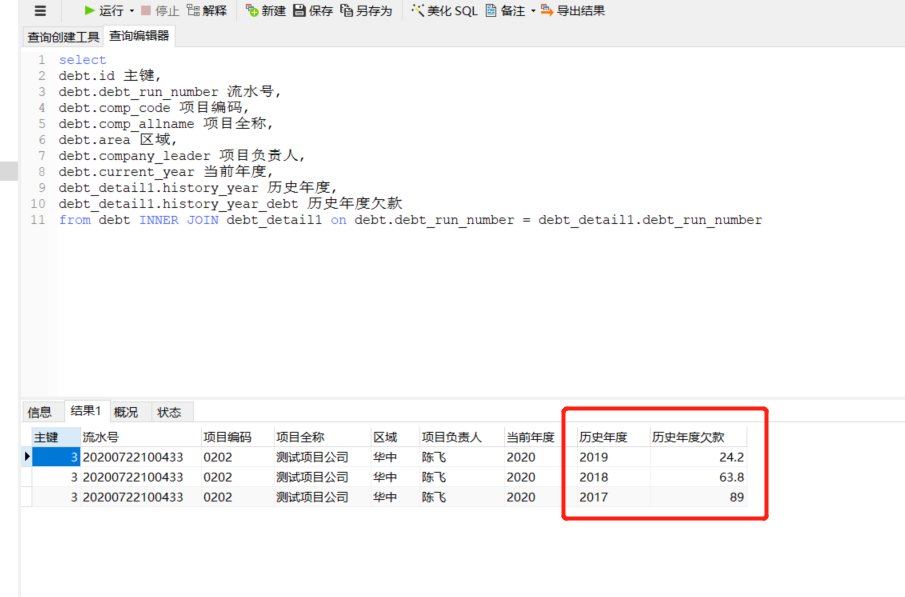Viewport: 905px width, 597px height.
Task: Export results with 导出结果
Action: [x=573, y=10]
